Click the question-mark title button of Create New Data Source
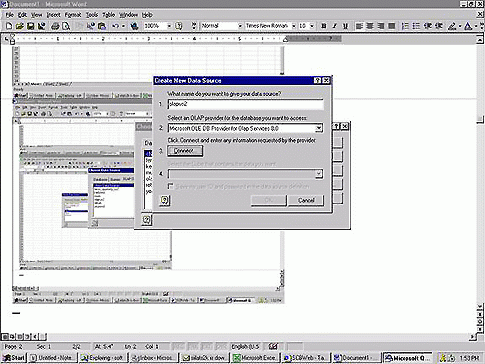485x364 pixels. (317, 80)
